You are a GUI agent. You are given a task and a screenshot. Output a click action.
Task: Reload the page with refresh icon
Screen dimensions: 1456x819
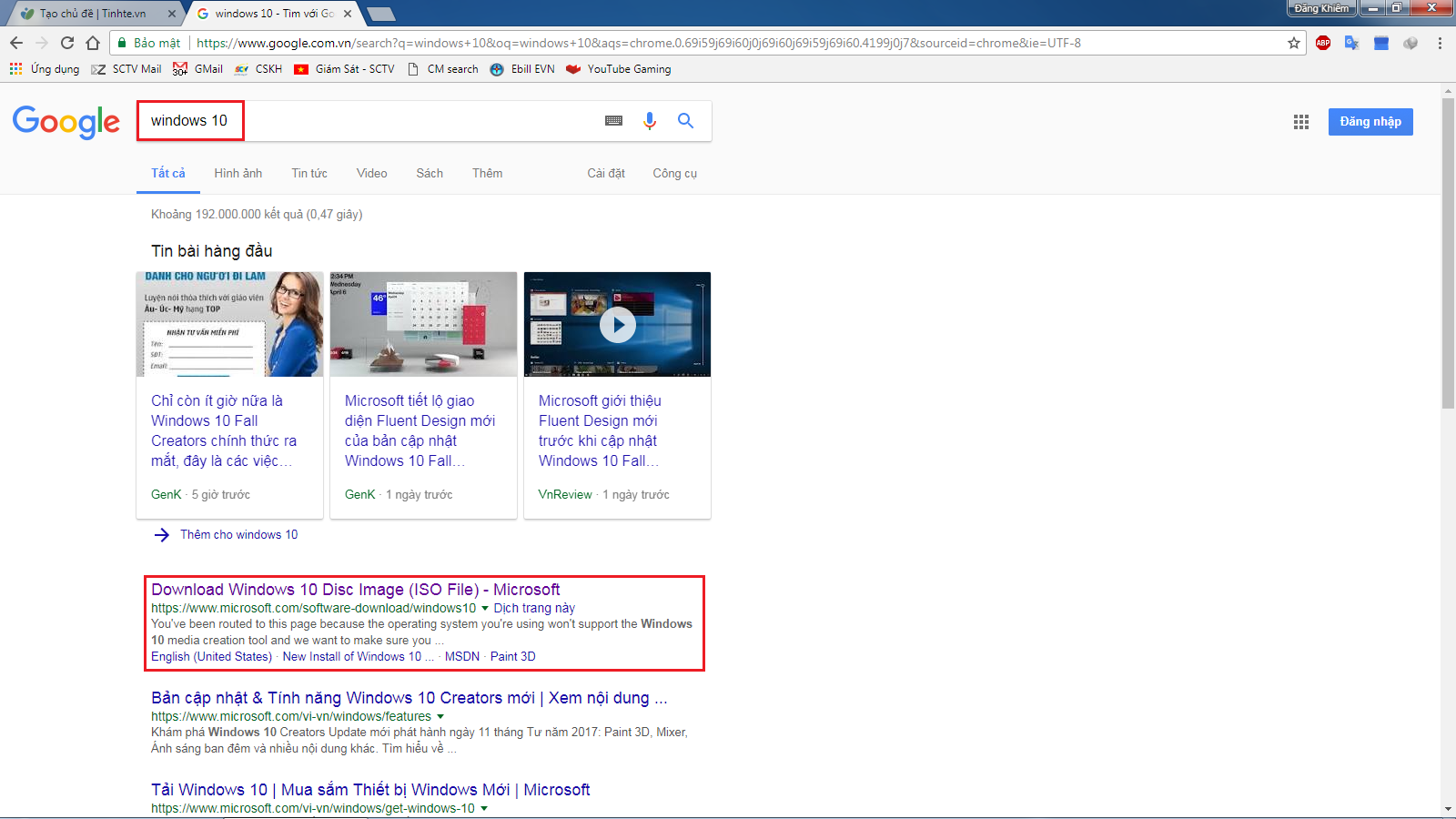pyautogui.click(x=67, y=43)
